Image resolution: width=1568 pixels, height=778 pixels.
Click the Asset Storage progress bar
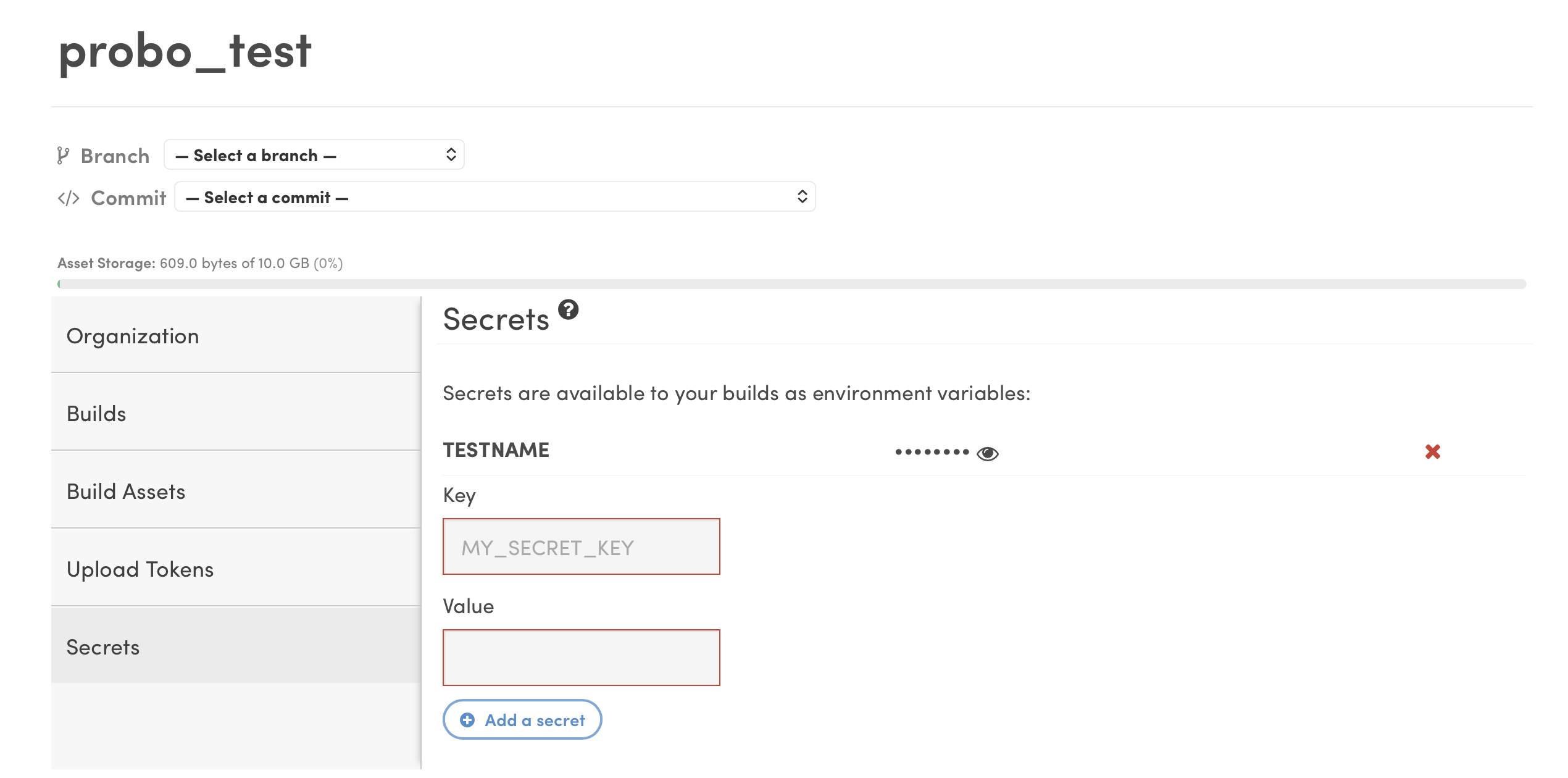[792, 284]
